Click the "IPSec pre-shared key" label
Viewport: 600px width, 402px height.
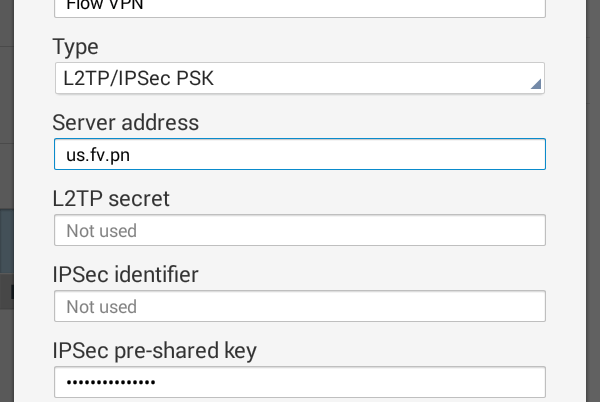pos(154,350)
